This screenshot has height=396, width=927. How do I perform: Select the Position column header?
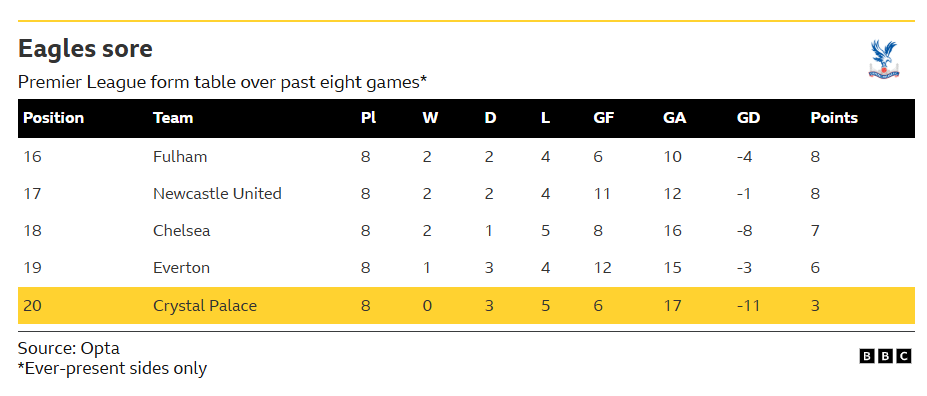click(x=53, y=118)
